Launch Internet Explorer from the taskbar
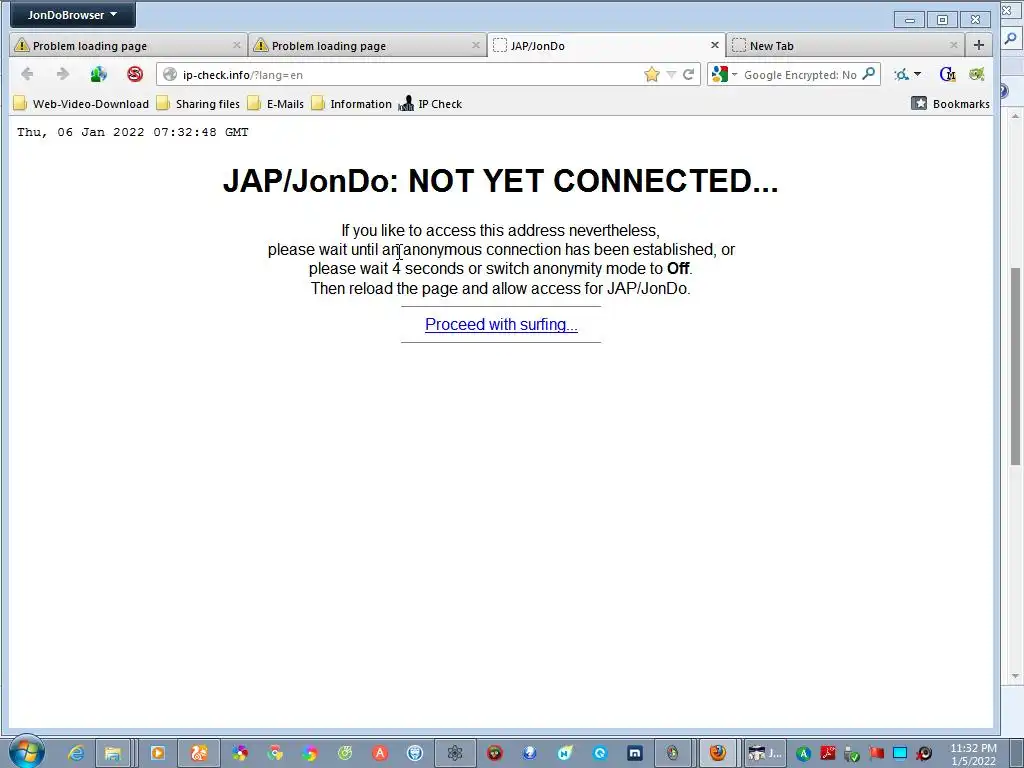The width and height of the screenshot is (1024, 768). 76,753
